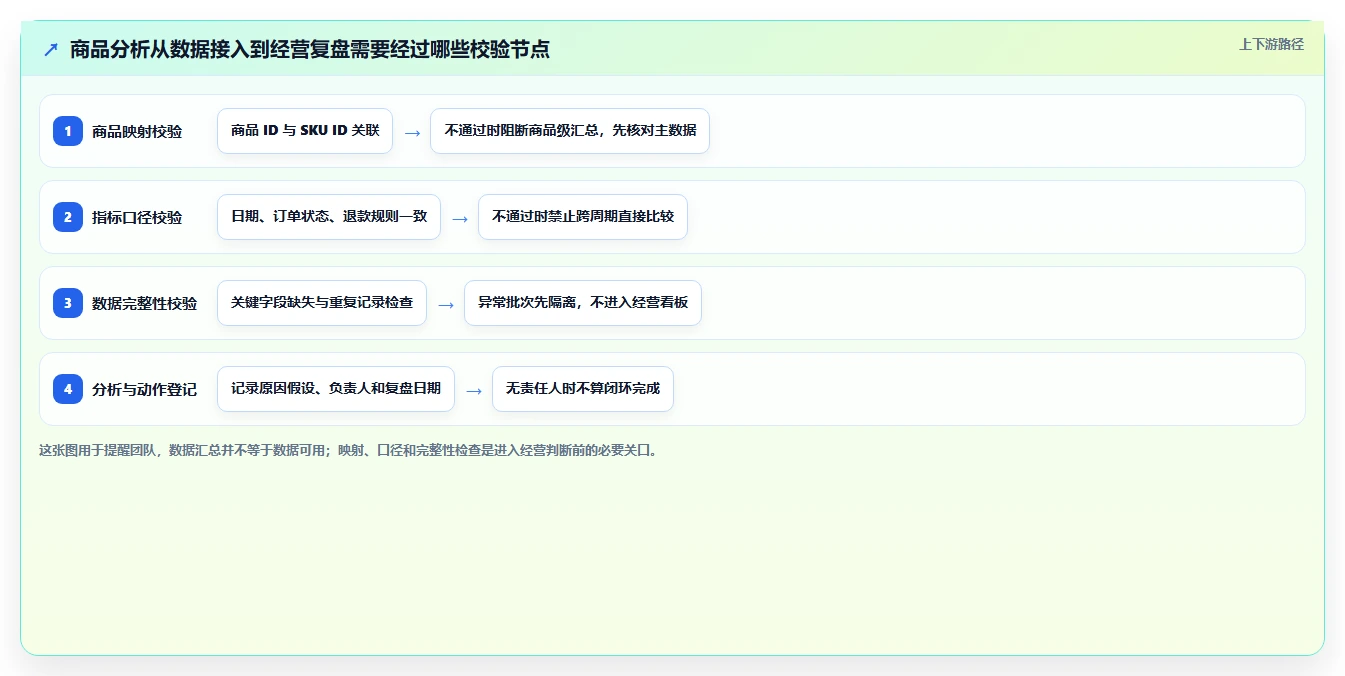Click the 日期、订单状态、退款规则一致 box
1345x676 pixels.
(329, 217)
